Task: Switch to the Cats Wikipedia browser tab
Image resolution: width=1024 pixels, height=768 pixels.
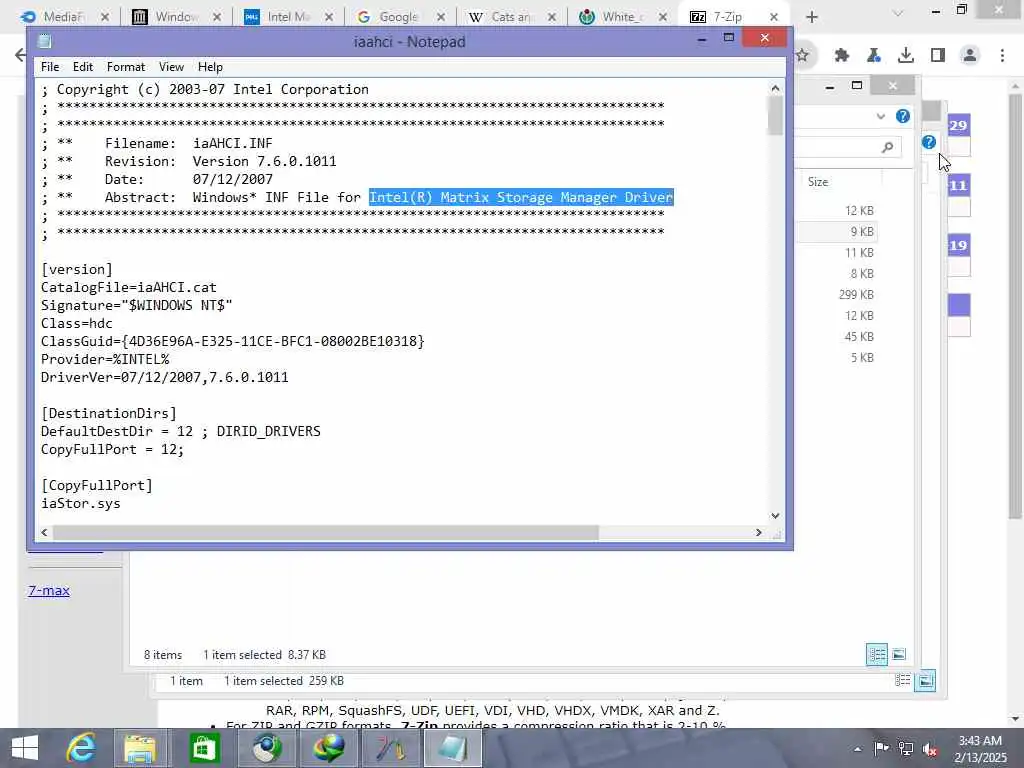Action: (509, 17)
